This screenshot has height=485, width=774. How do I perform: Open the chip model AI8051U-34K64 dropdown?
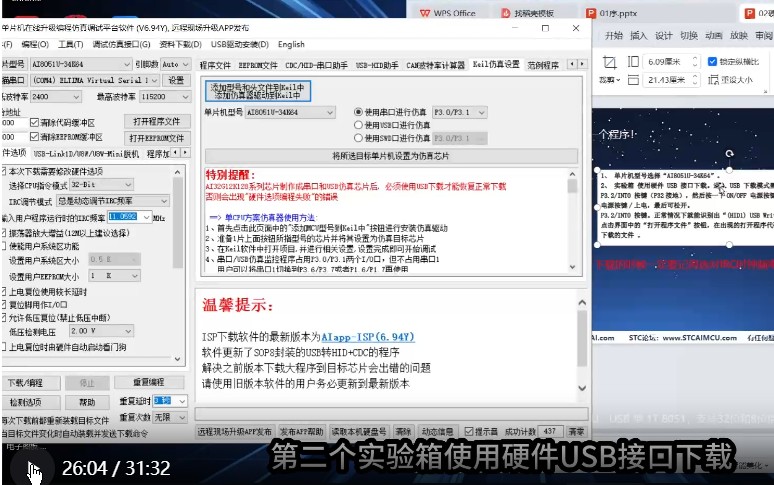(81, 64)
